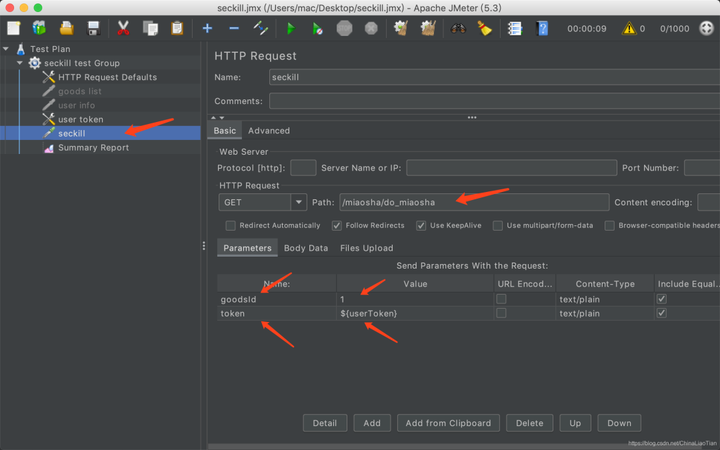Click the Add parameter button

click(x=372, y=423)
